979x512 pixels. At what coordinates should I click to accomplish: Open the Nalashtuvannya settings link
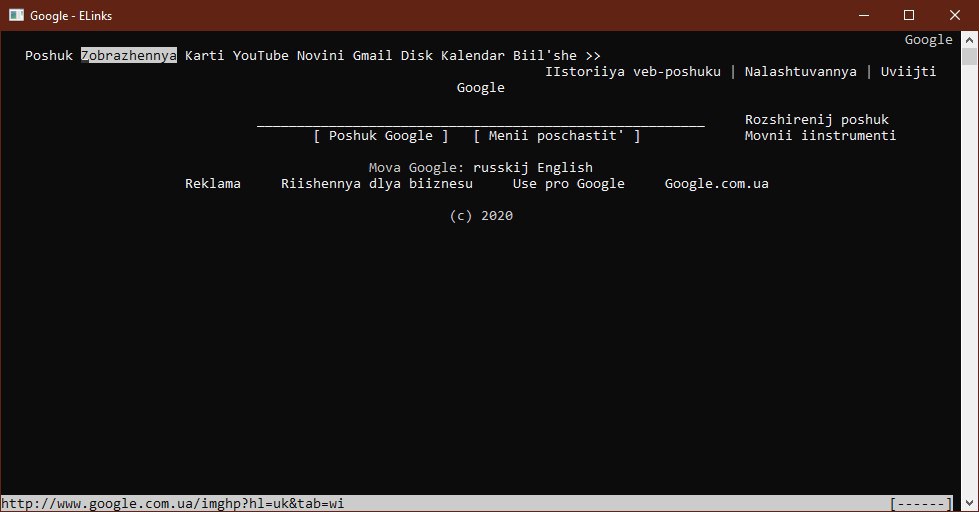pos(800,72)
